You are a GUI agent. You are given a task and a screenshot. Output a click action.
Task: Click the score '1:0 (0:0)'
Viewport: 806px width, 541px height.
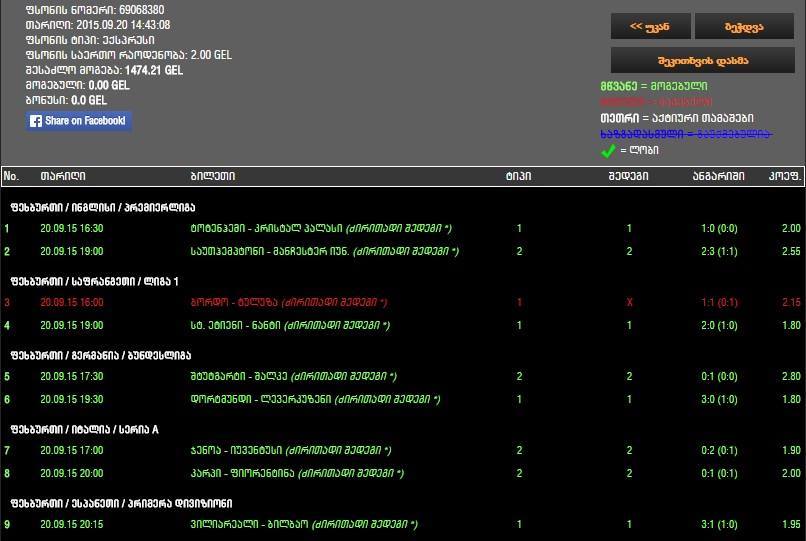pyautogui.click(x=719, y=228)
